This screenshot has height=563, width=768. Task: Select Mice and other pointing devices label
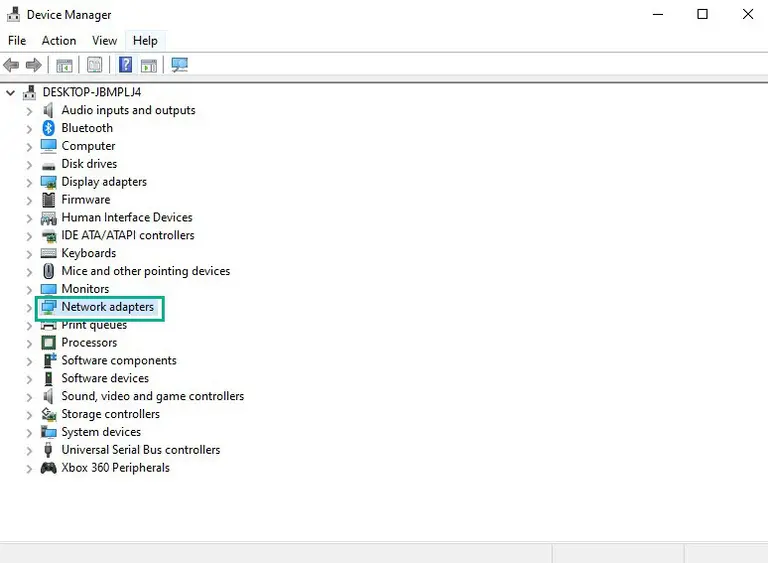[145, 271]
